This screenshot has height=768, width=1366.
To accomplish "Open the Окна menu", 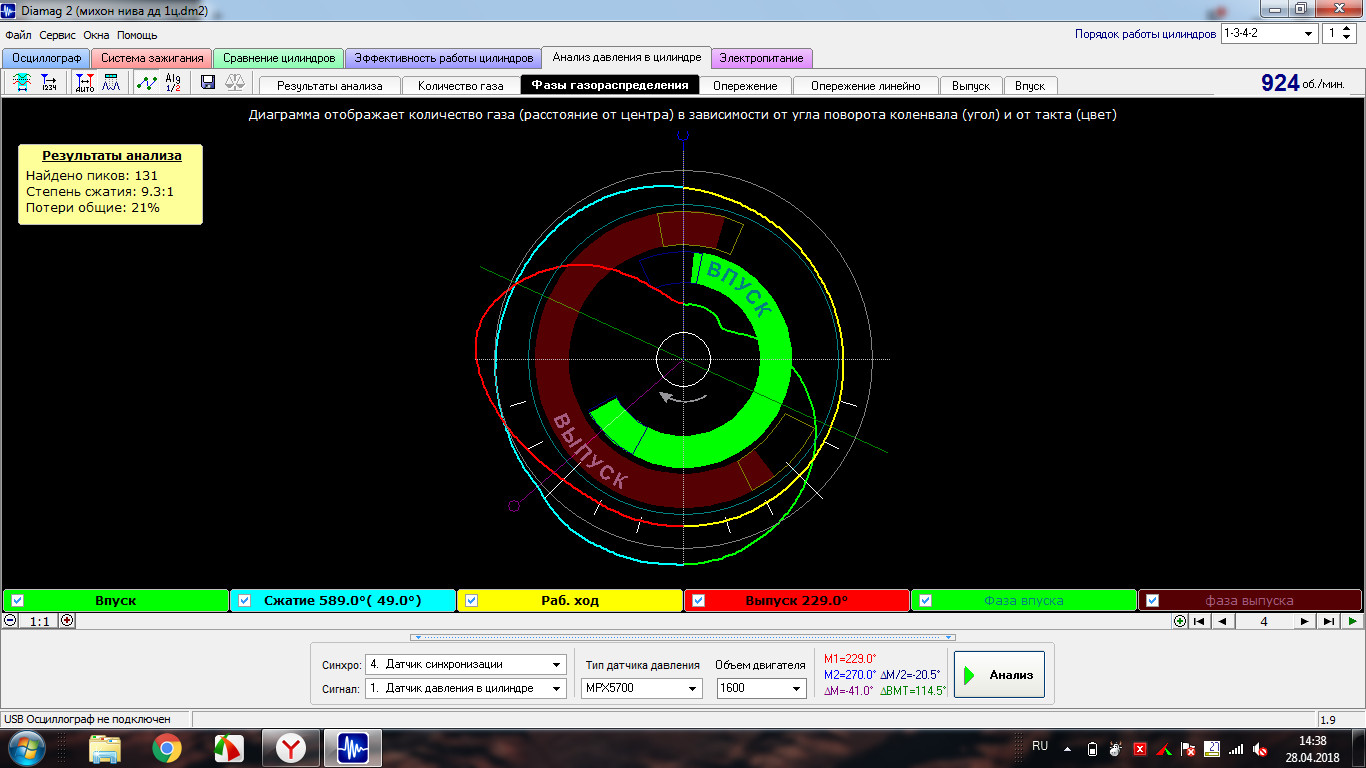I will click(96, 35).
